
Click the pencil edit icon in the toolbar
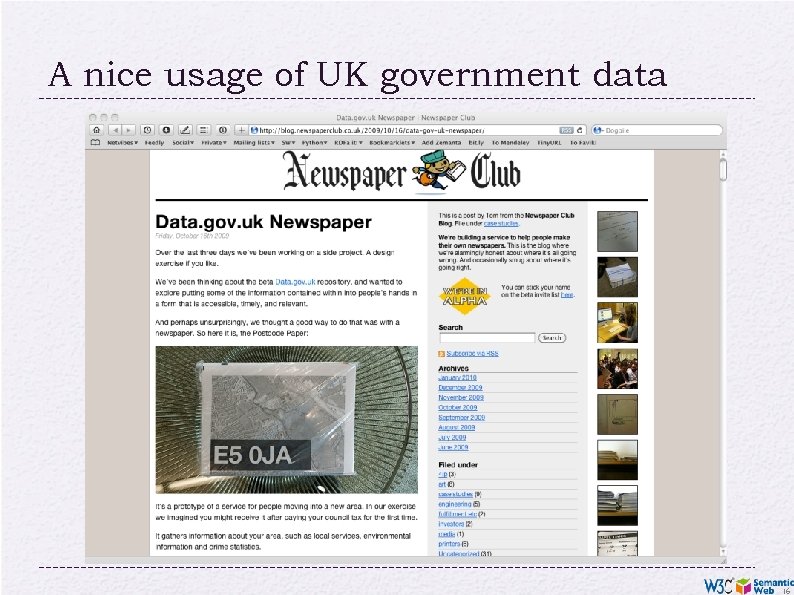tap(185, 130)
